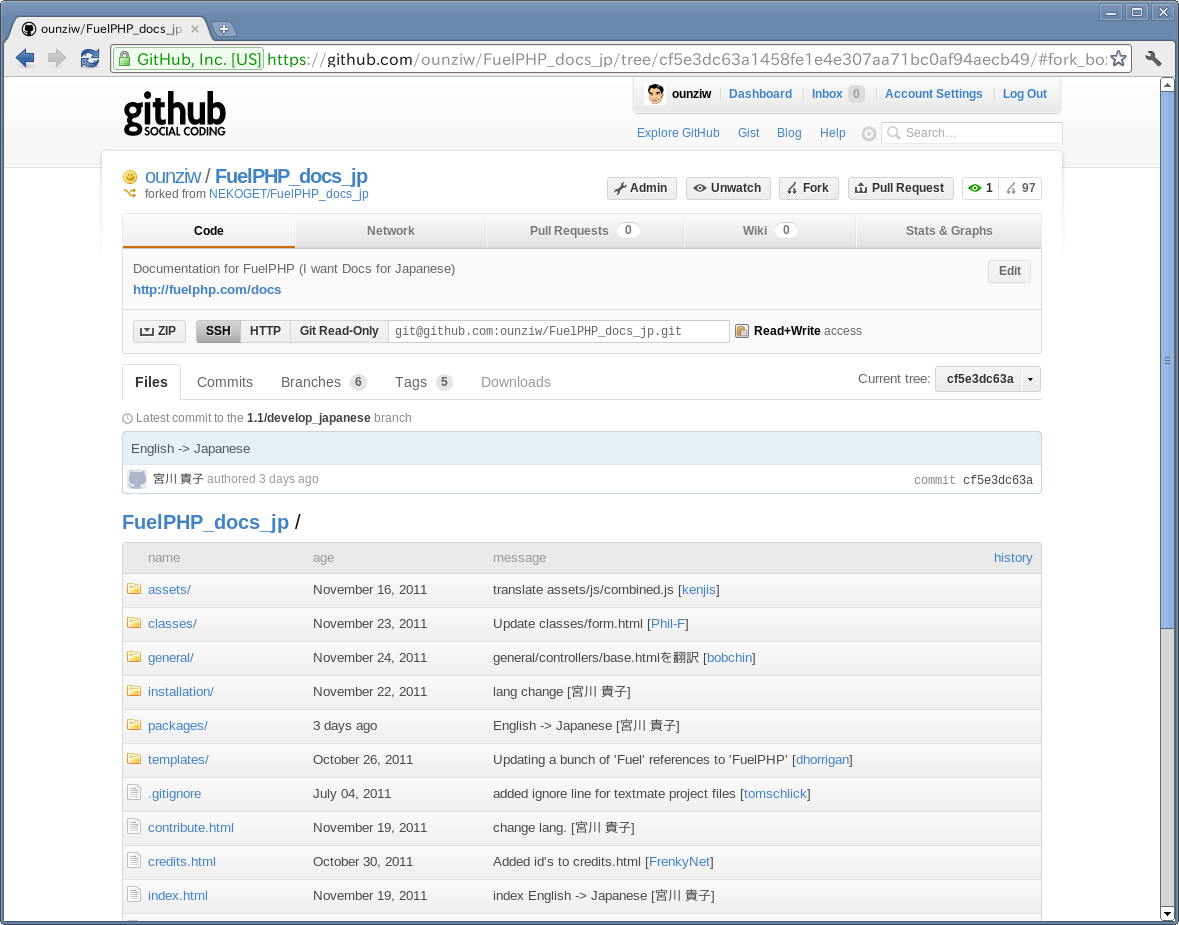Click the browser forward arrow

pyautogui.click(x=57, y=58)
